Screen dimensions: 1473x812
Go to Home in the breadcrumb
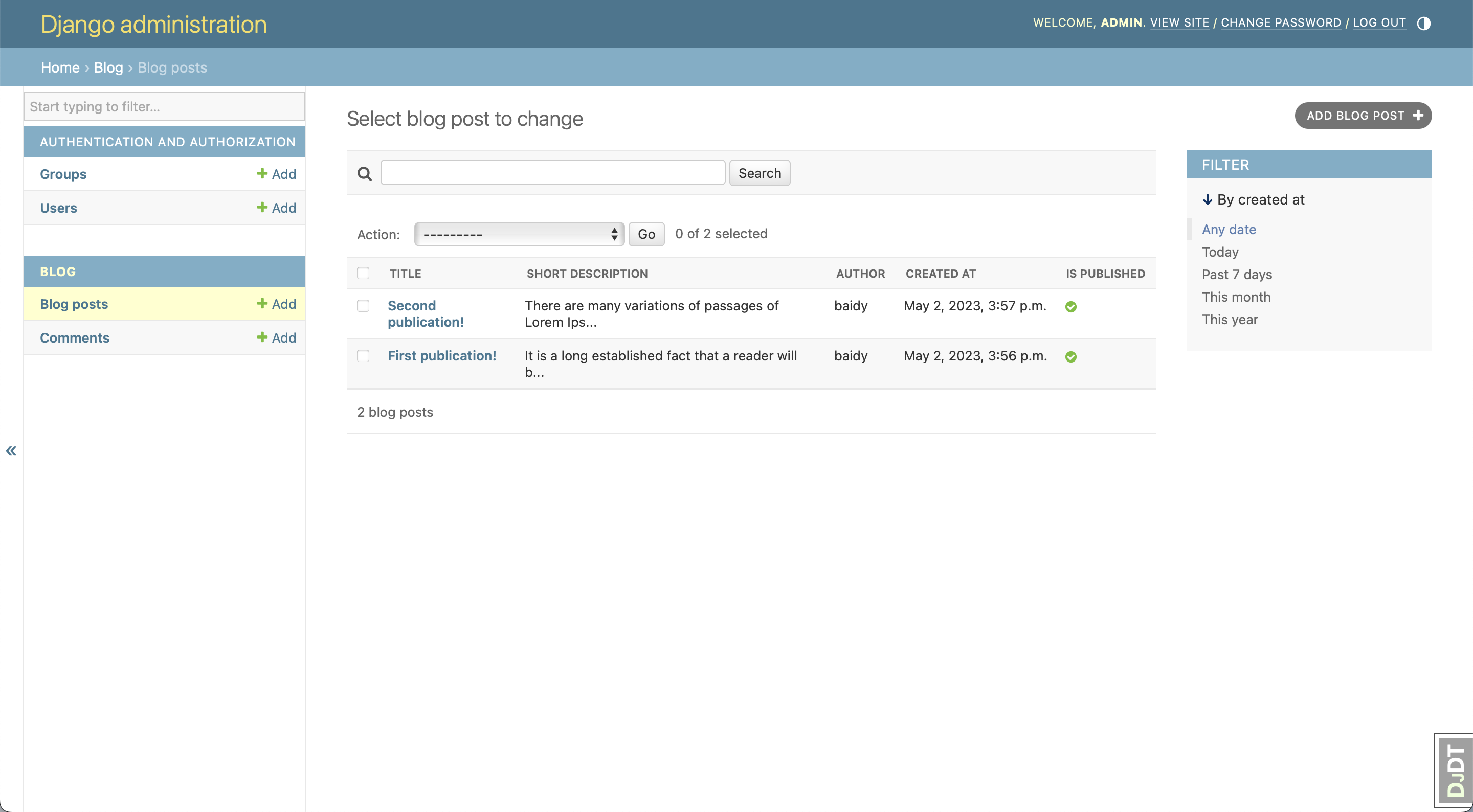coord(60,67)
